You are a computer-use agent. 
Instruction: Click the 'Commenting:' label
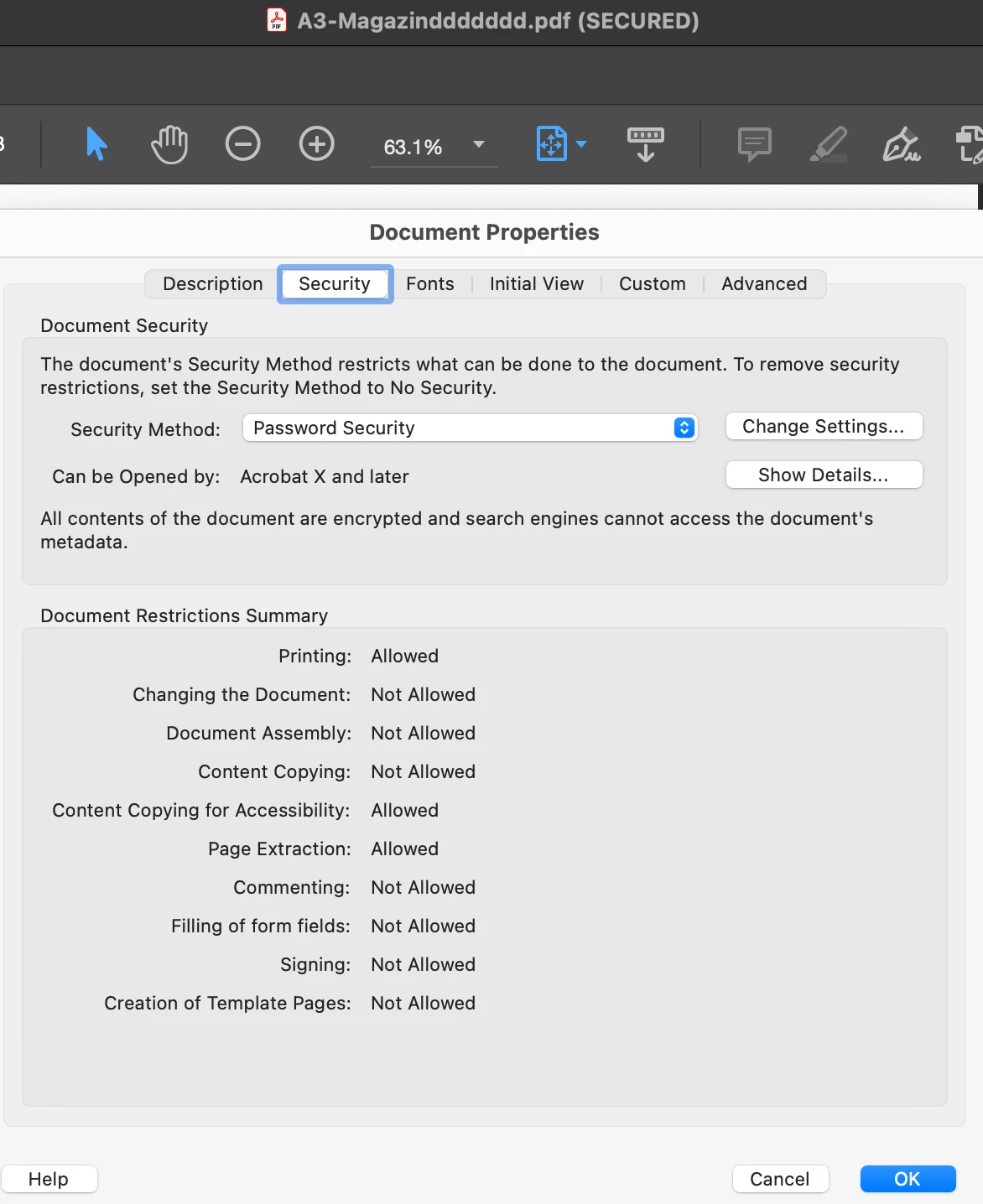pyautogui.click(x=292, y=887)
